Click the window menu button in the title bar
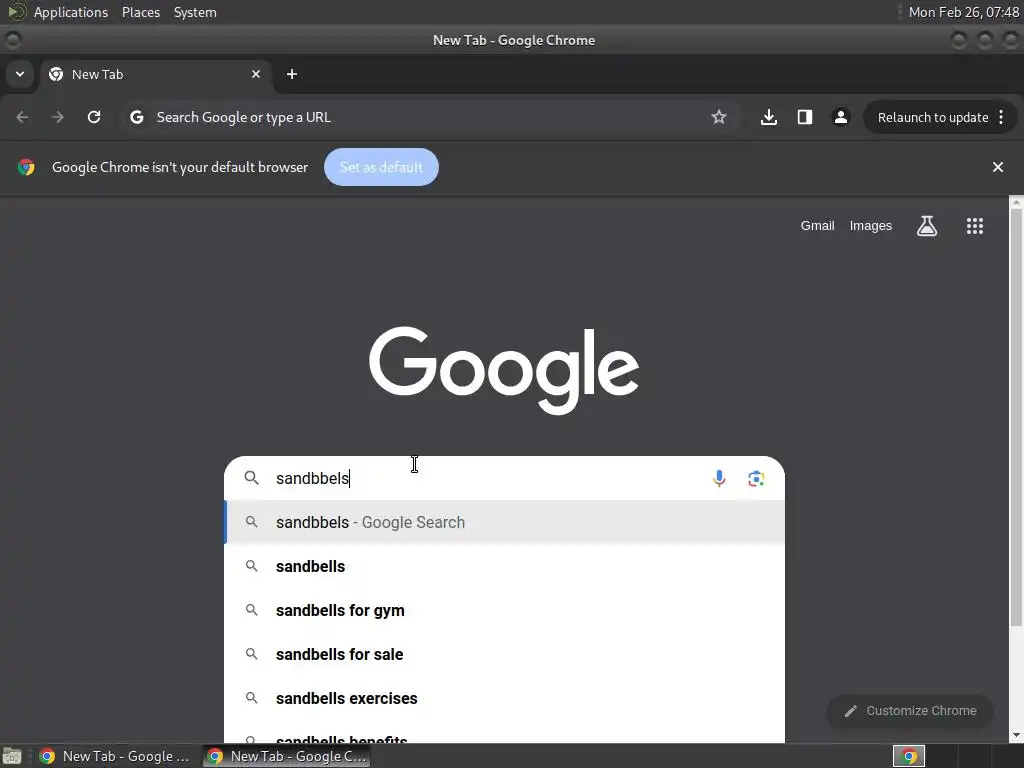This screenshot has height=768, width=1024. click(13, 40)
